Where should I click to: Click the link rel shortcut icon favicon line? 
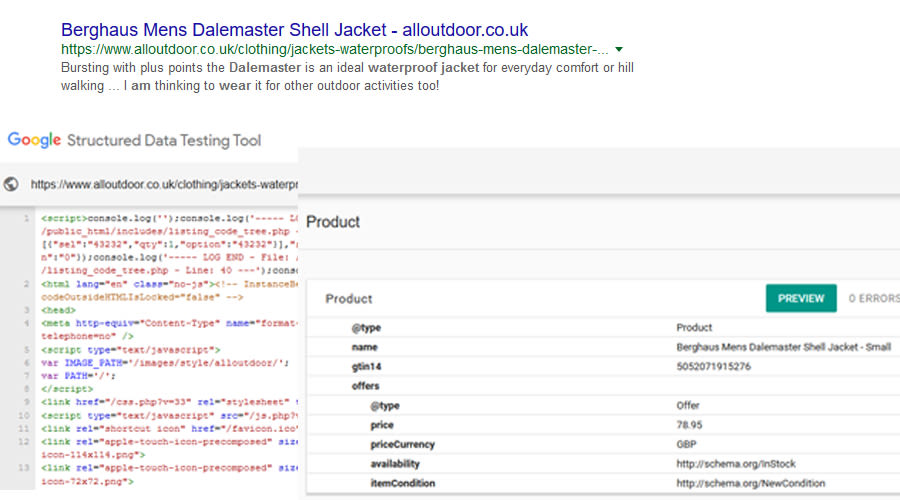[169, 429]
